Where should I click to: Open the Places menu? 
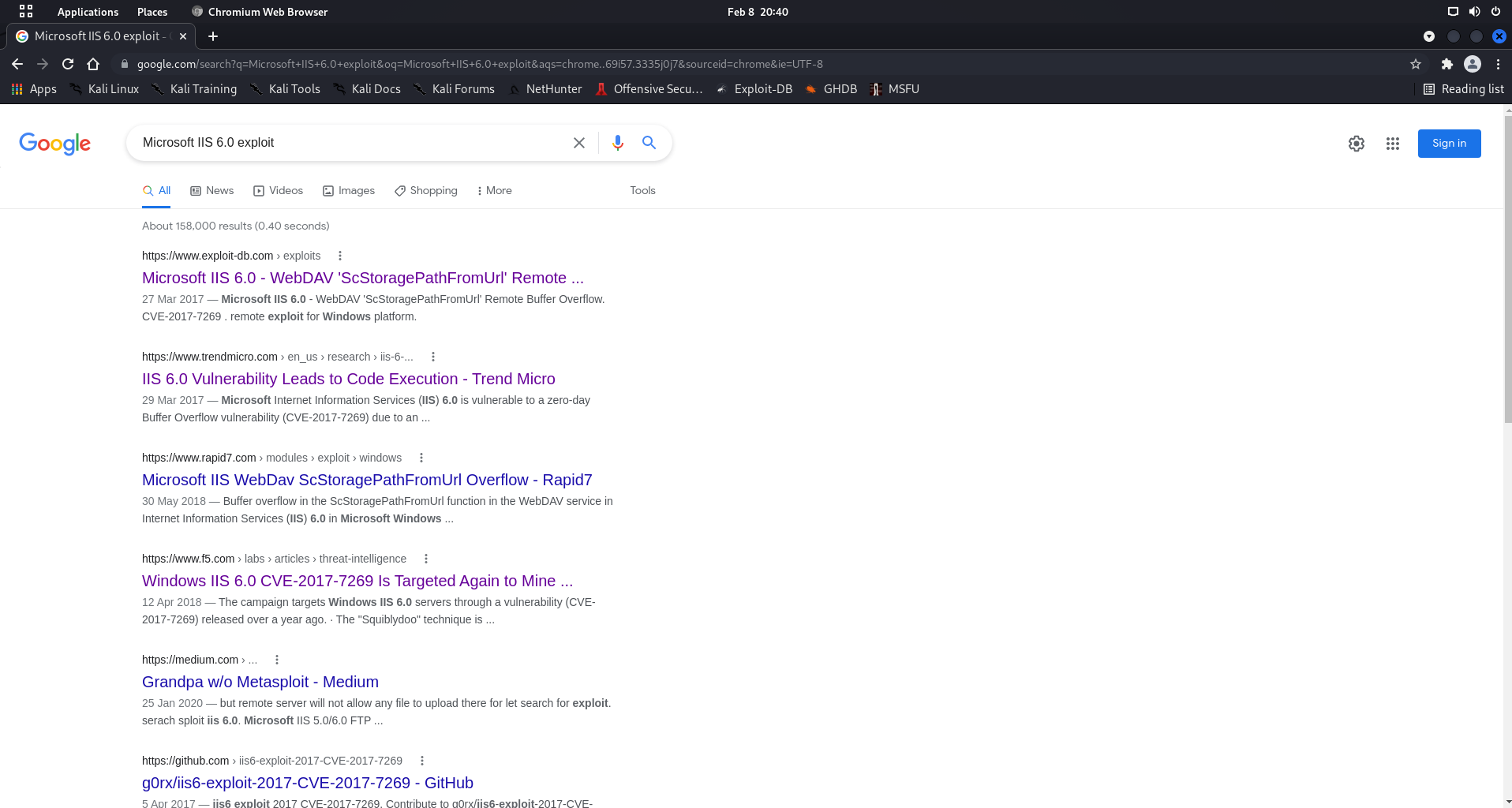[x=152, y=12]
